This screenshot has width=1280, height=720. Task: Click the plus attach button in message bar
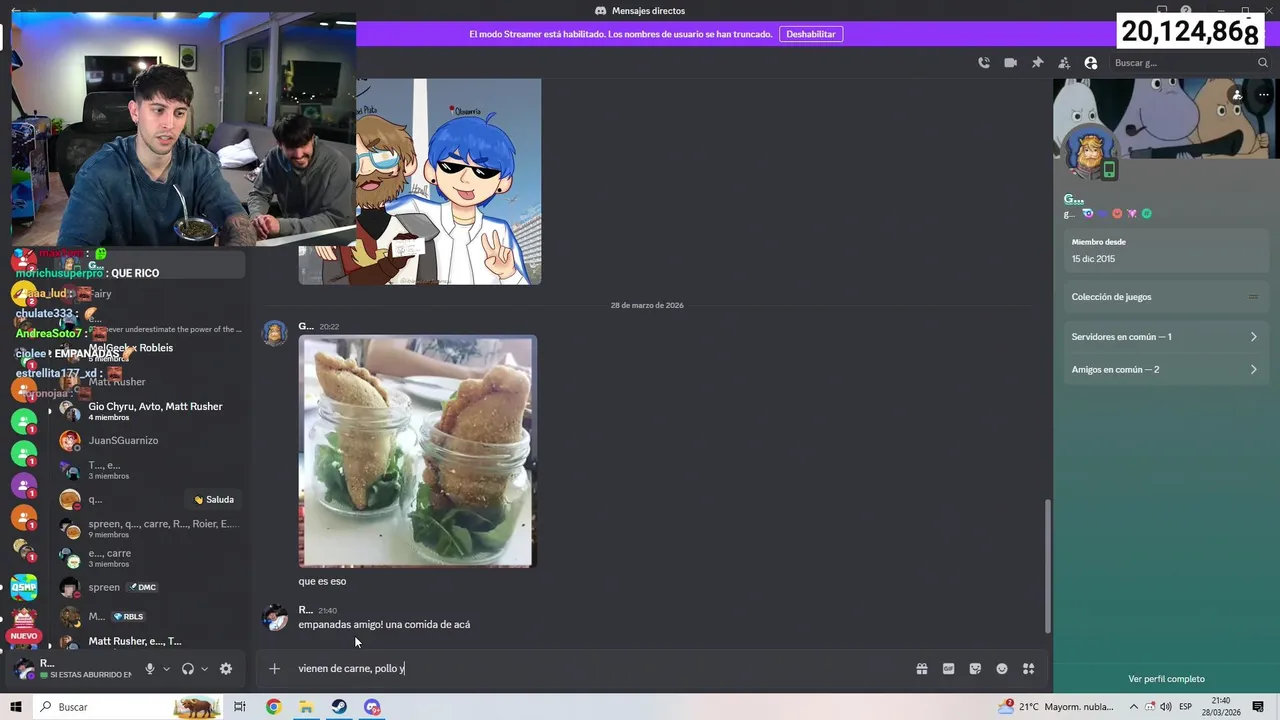[x=275, y=669]
